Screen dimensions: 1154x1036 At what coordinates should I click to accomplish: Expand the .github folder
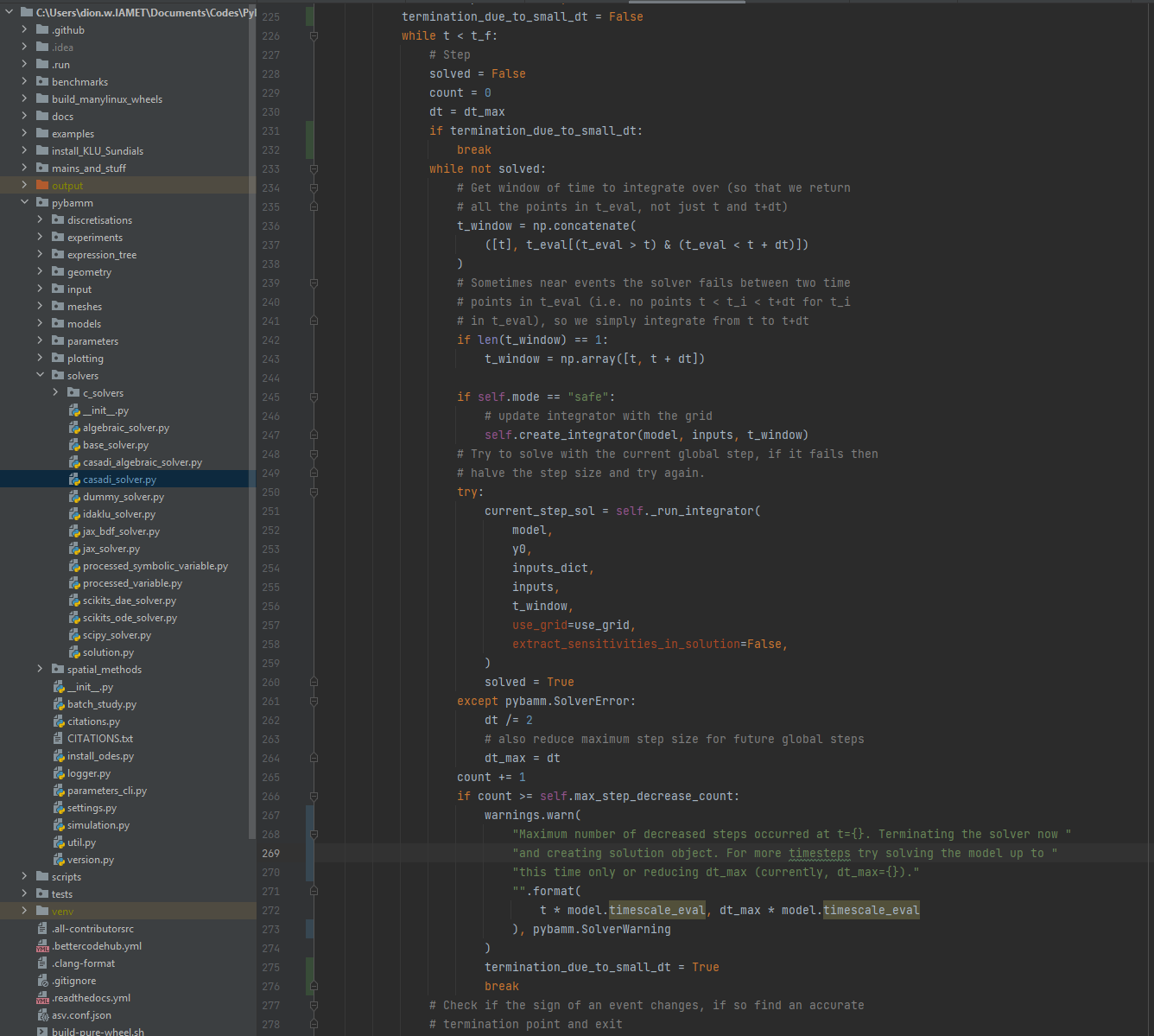[23, 29]
